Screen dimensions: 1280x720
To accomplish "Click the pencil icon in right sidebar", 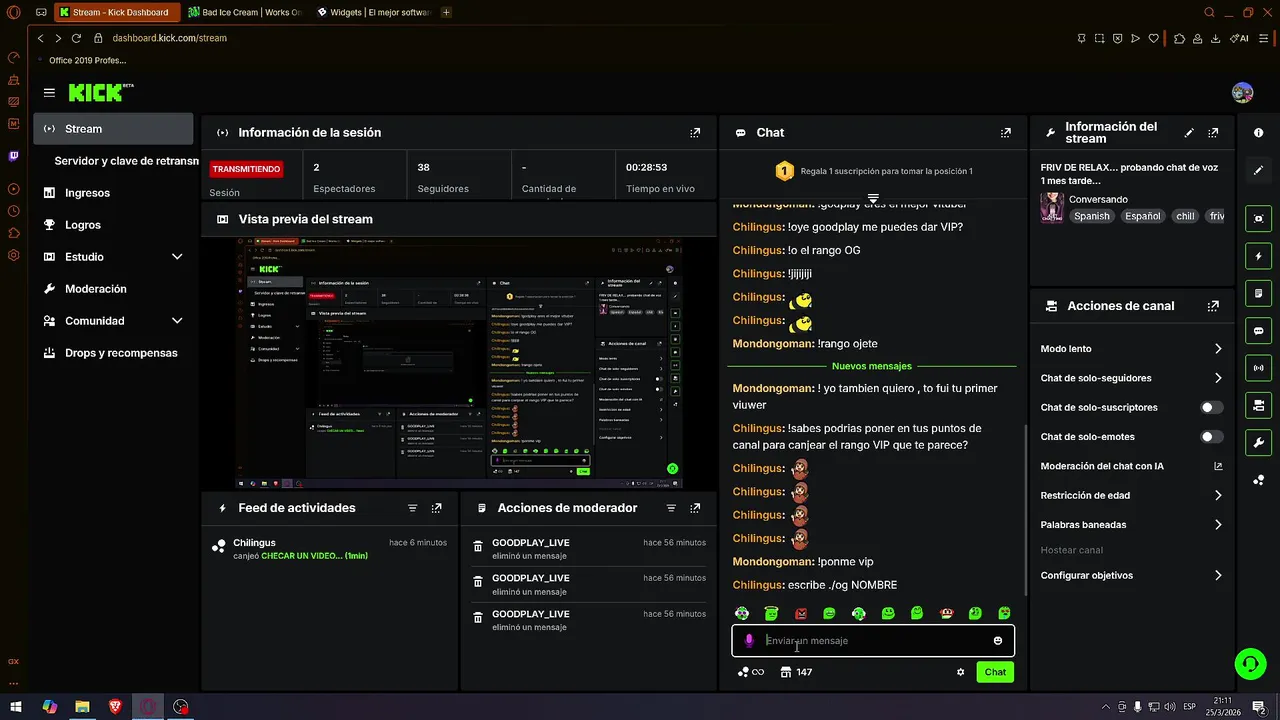I will (1258, 170).
